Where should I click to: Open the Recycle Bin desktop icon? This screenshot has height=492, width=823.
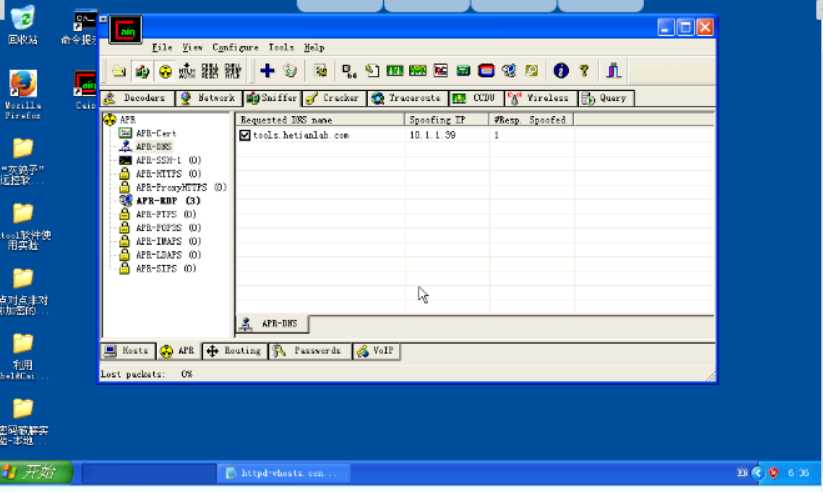(x=23, y=24)
